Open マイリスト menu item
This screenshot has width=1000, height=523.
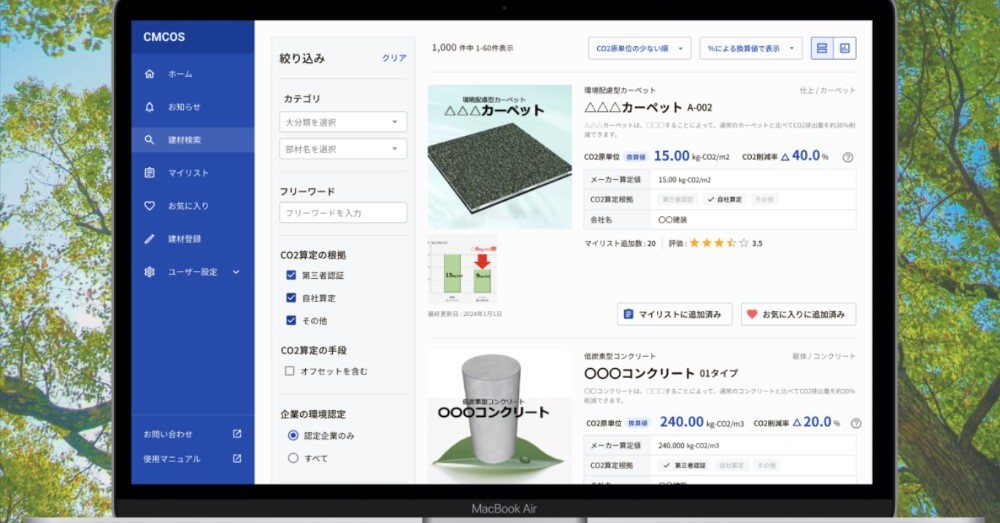point(193,173)
